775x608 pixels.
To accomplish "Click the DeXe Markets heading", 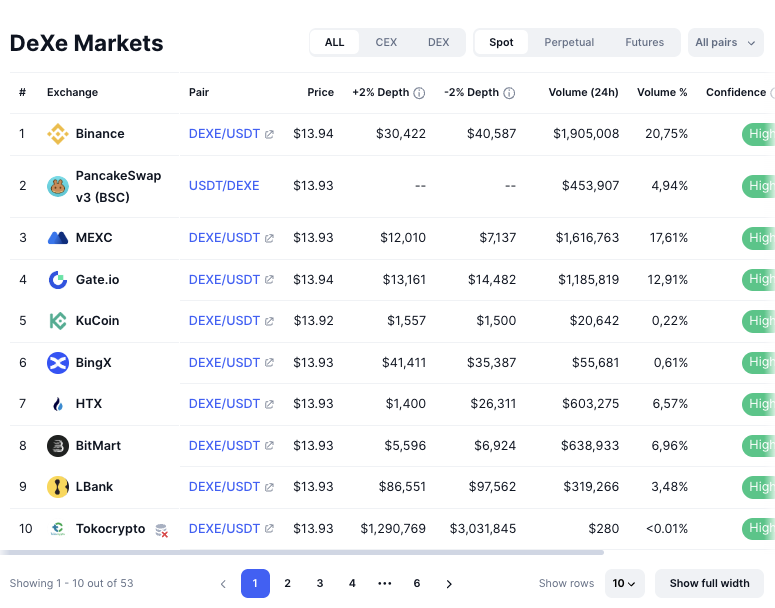I will (86, 43).
